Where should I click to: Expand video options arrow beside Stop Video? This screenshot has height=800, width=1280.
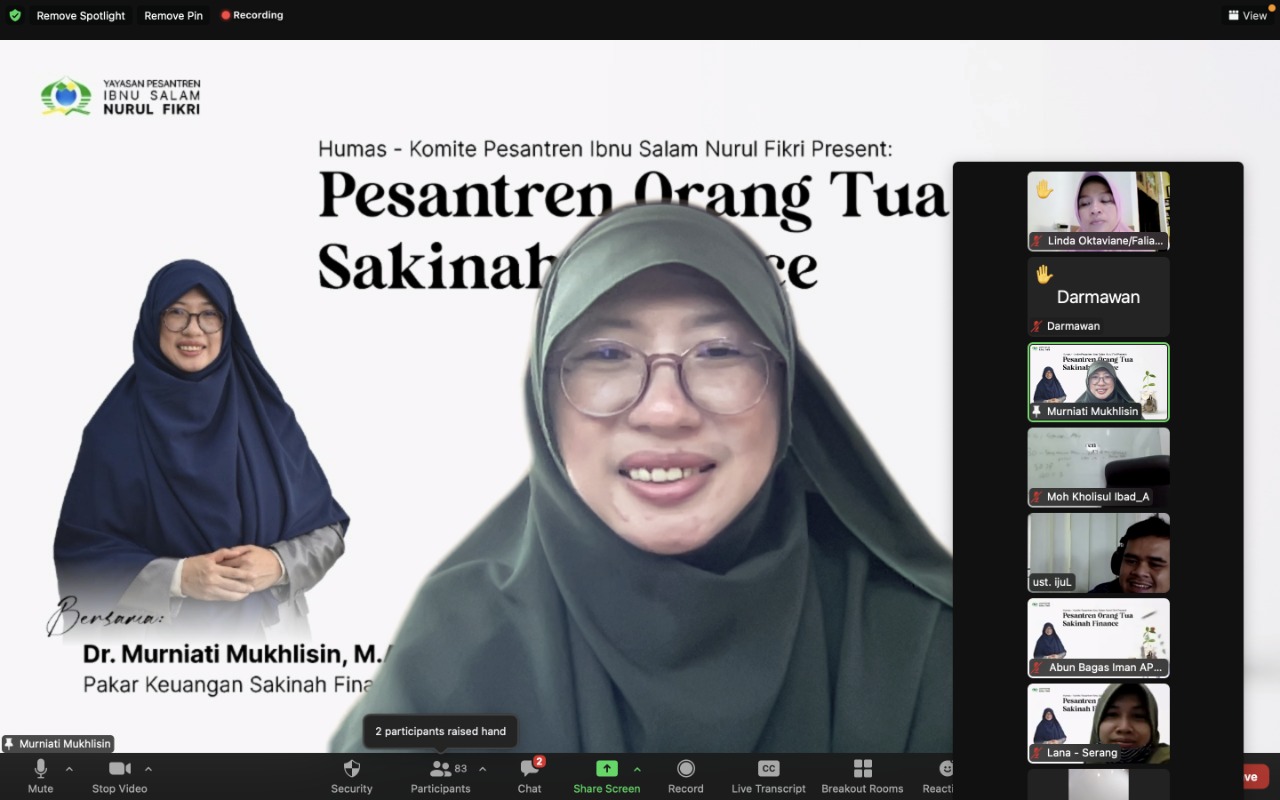pos(148,769)
